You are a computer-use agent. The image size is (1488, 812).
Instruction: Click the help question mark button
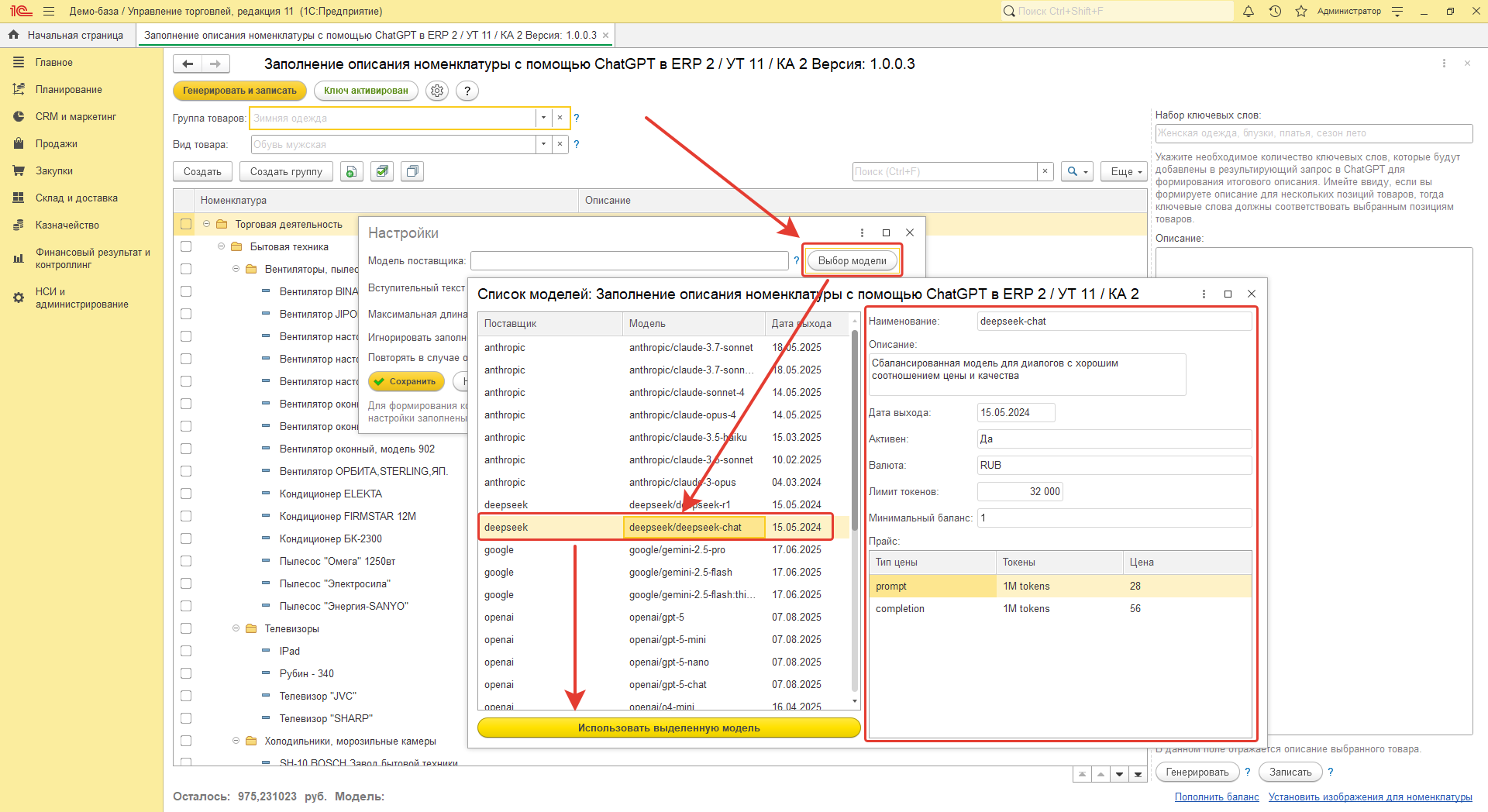click(467, 91)
